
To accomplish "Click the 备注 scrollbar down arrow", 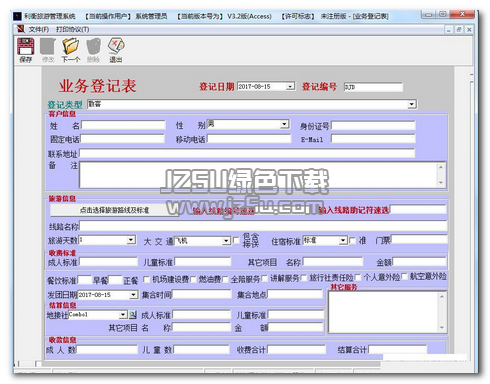I will click(x=441, y=183).
